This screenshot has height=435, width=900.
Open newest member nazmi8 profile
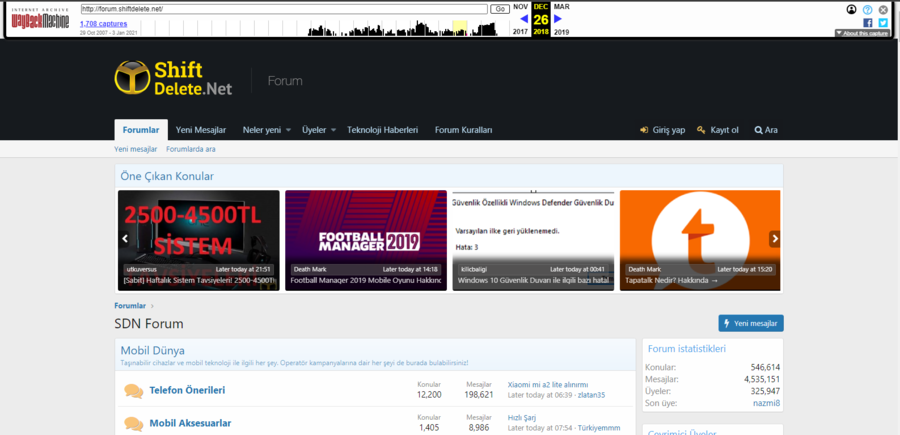tap(766, 403)
